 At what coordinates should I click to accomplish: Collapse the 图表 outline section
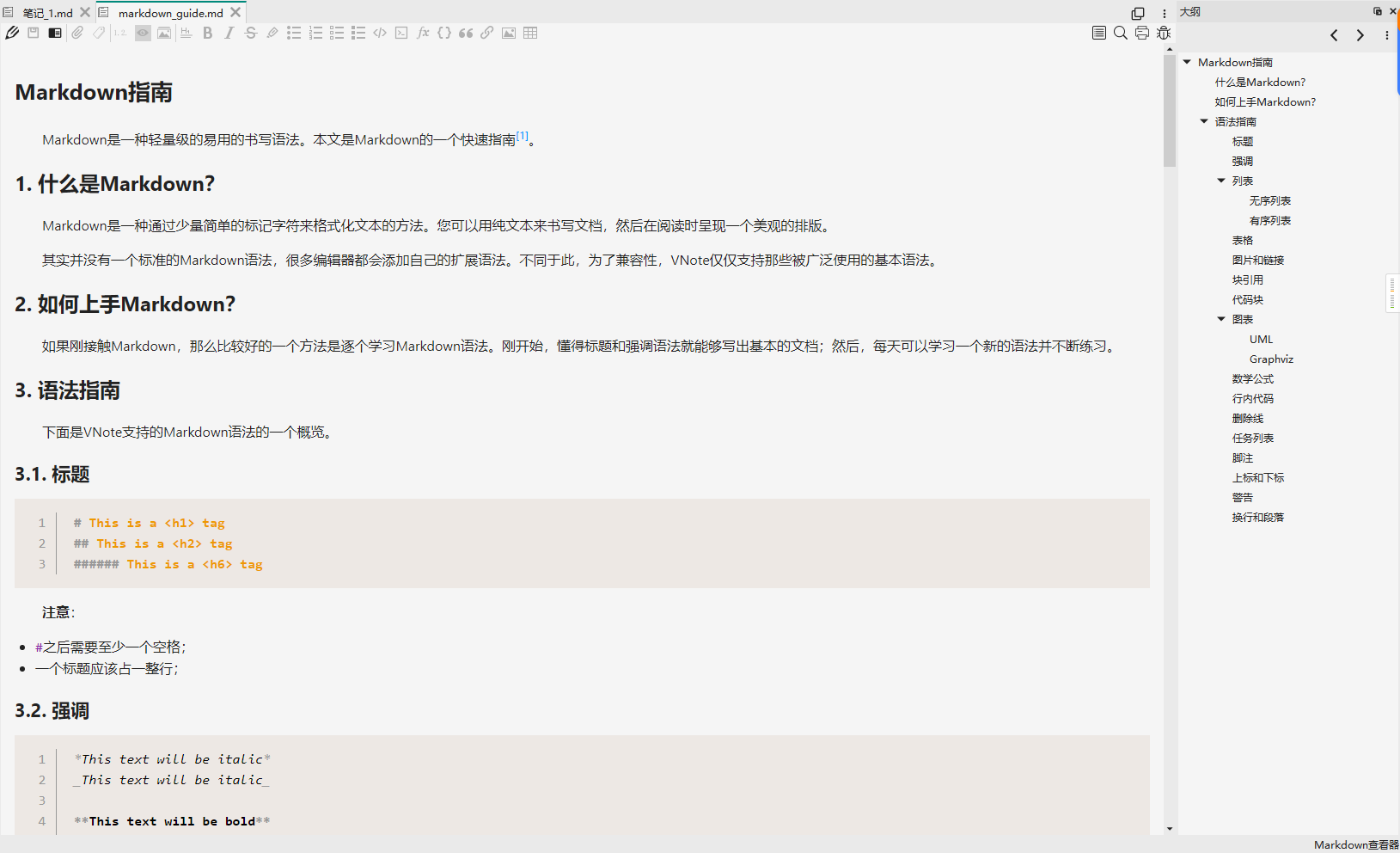1222,318
